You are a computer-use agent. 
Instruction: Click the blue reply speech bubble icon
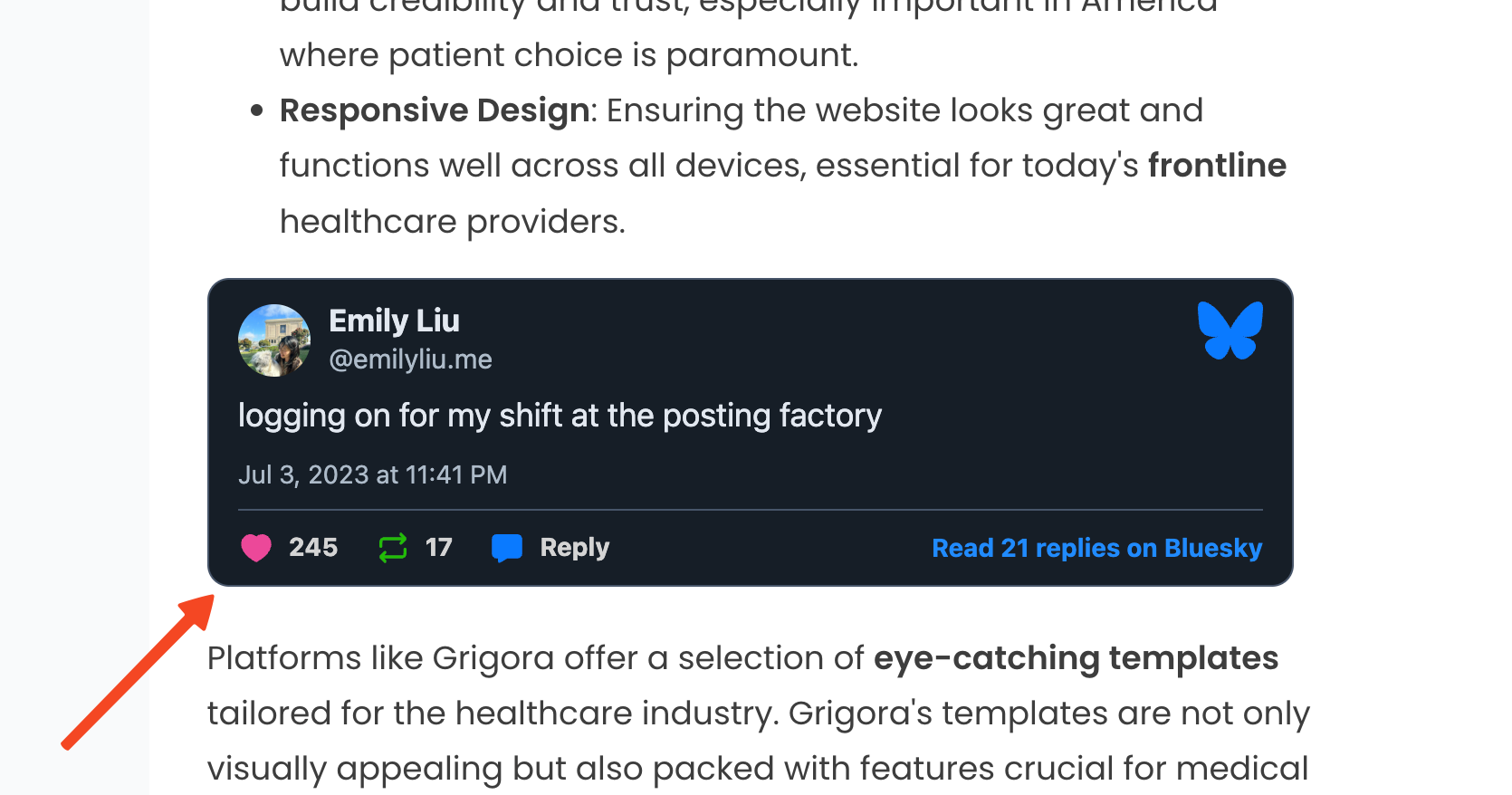507,548
